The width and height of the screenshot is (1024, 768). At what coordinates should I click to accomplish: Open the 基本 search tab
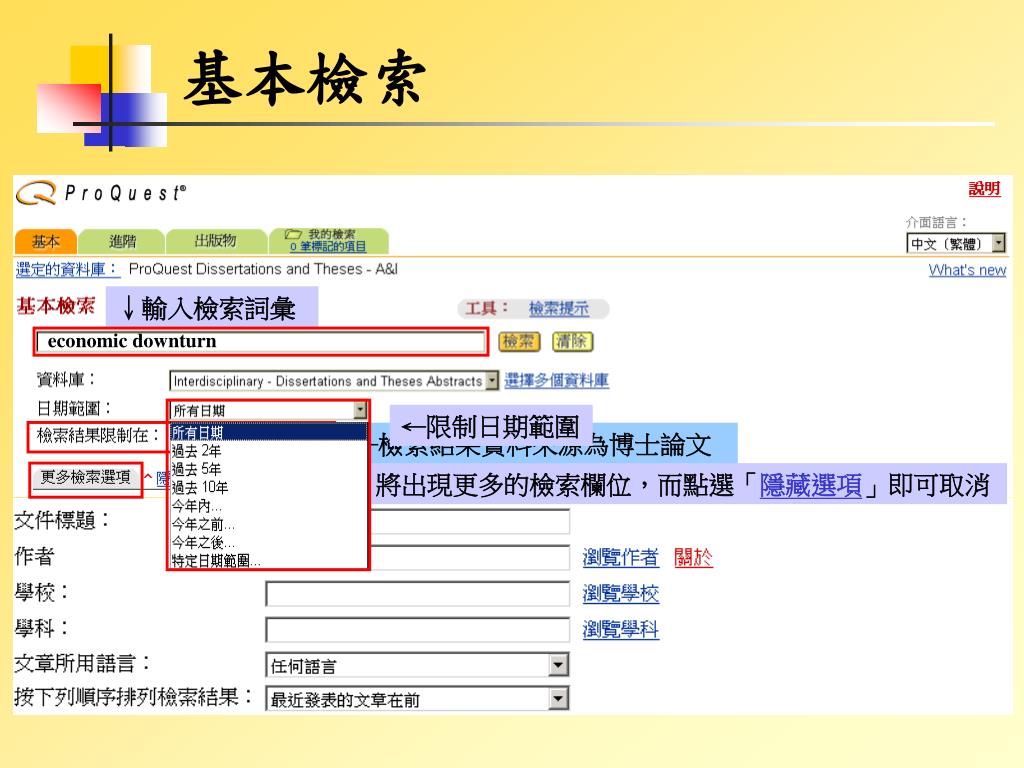[x=46, y=242]
